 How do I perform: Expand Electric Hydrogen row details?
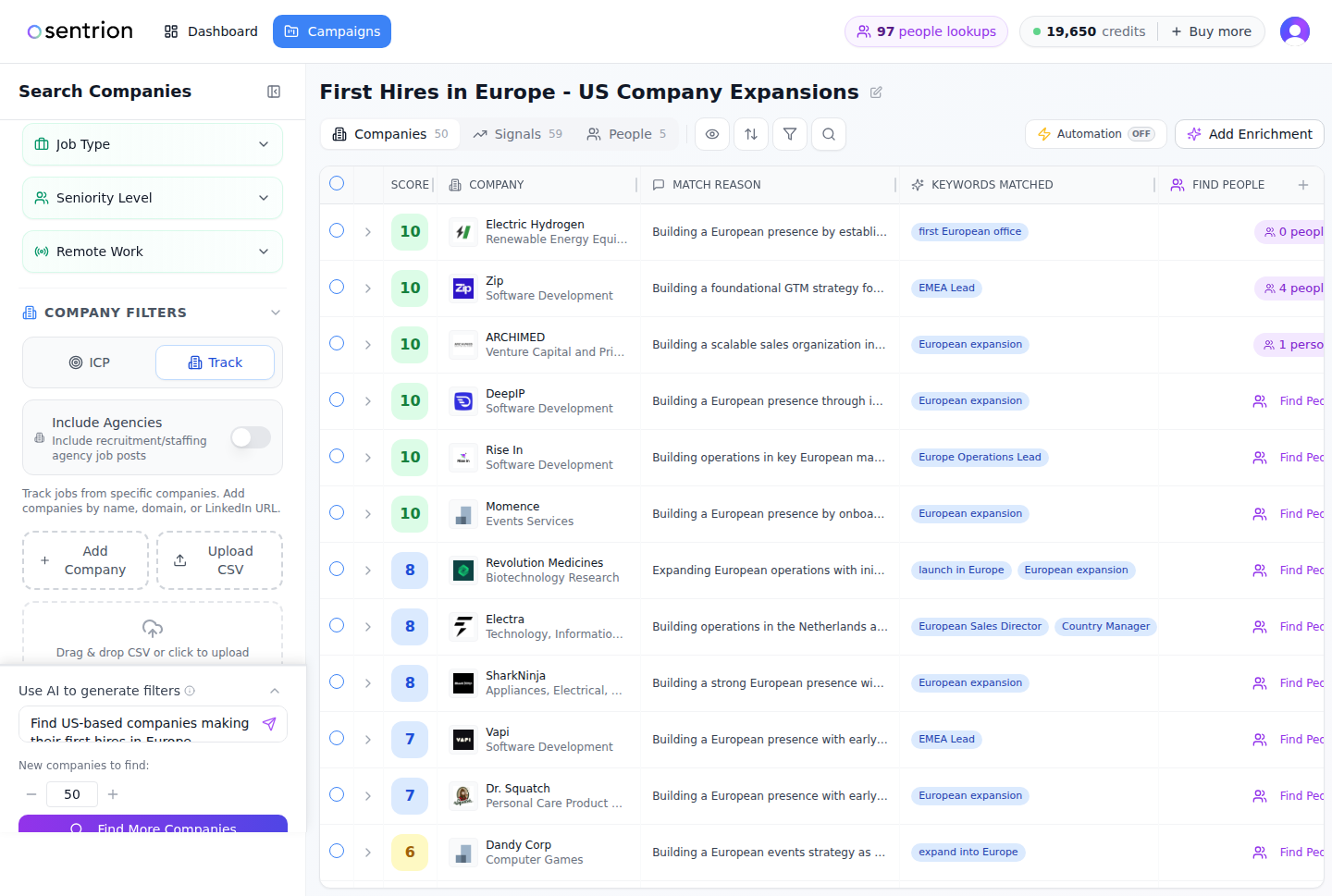click(368, 232)
